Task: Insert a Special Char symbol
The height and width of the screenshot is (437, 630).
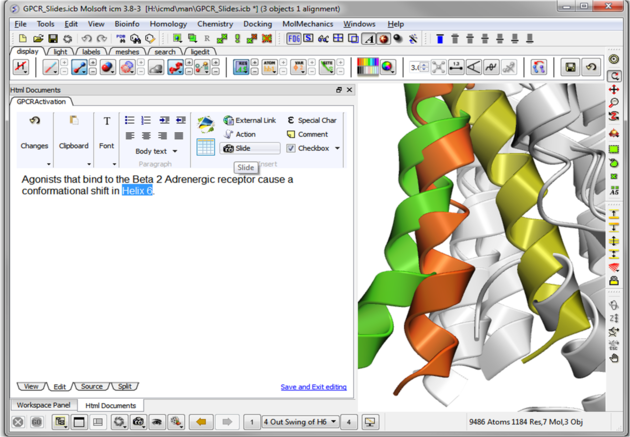Action: coord(312,120)
